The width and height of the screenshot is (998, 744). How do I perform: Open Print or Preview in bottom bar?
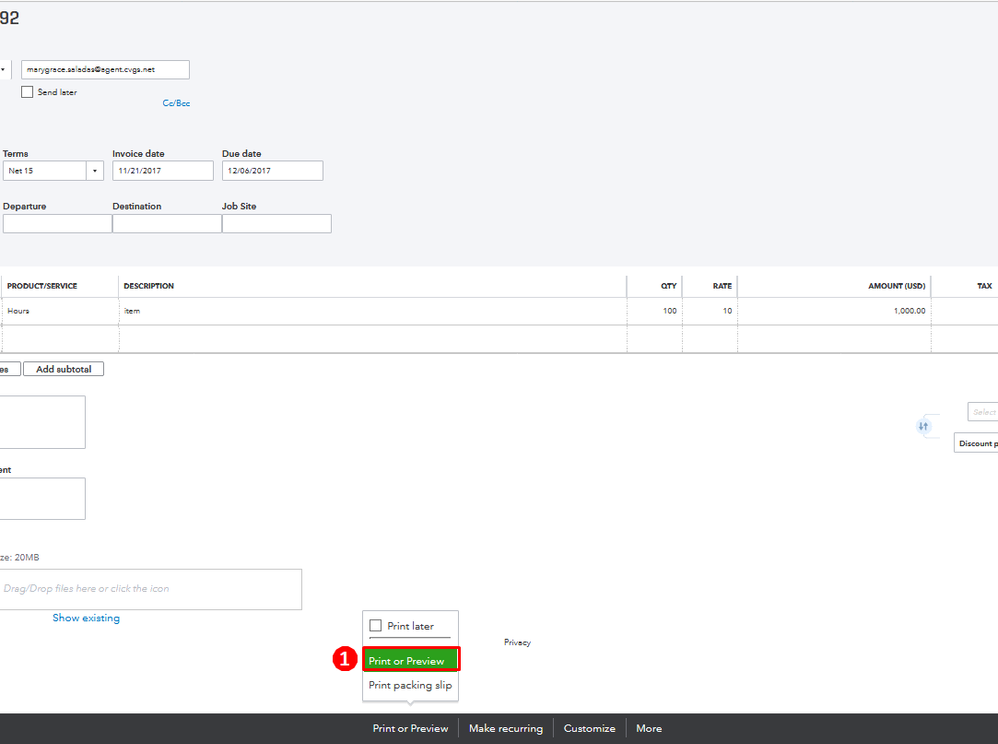(x=411, y=728)
